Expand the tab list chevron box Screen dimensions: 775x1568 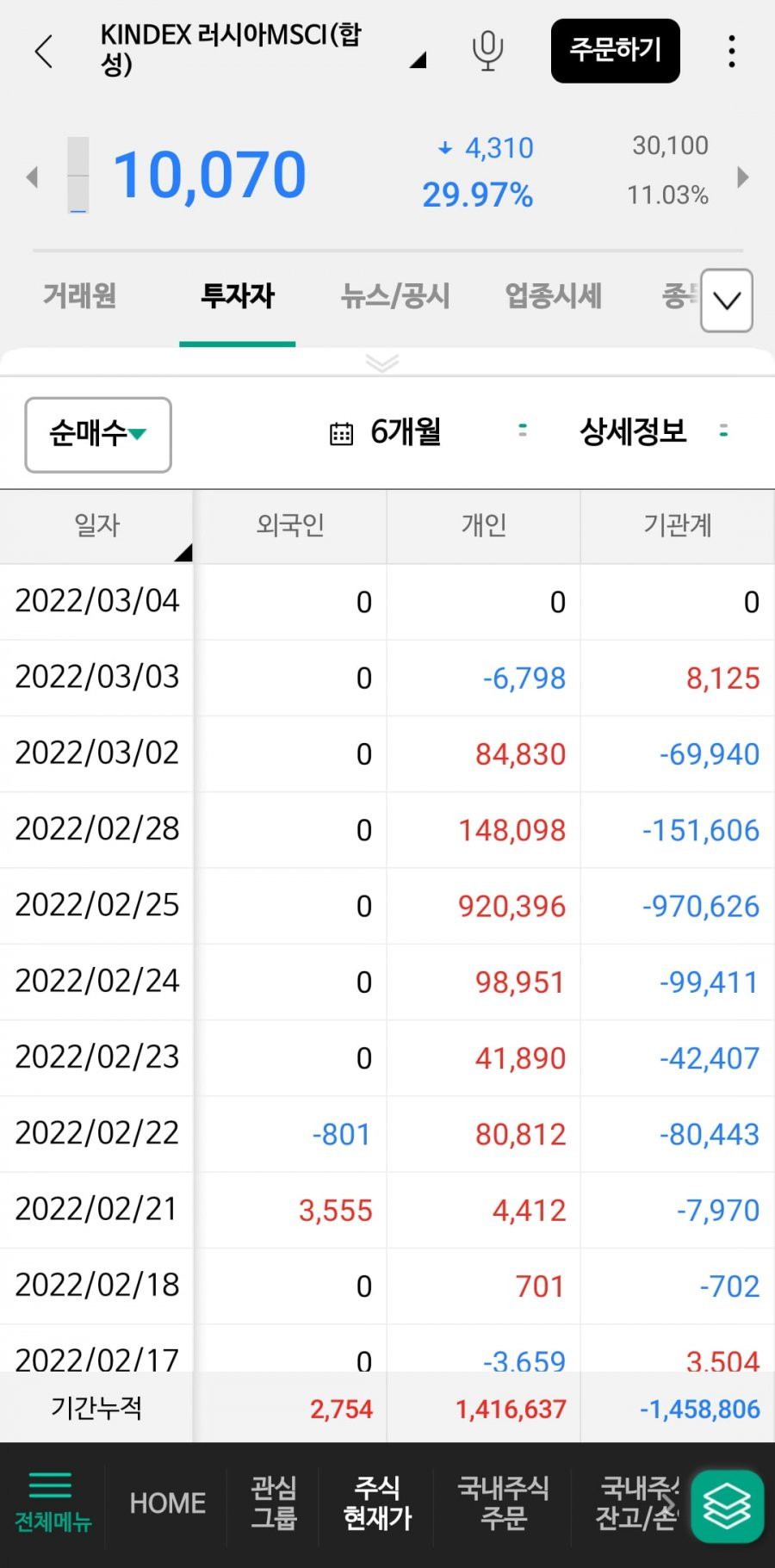(x=727, y=301)
